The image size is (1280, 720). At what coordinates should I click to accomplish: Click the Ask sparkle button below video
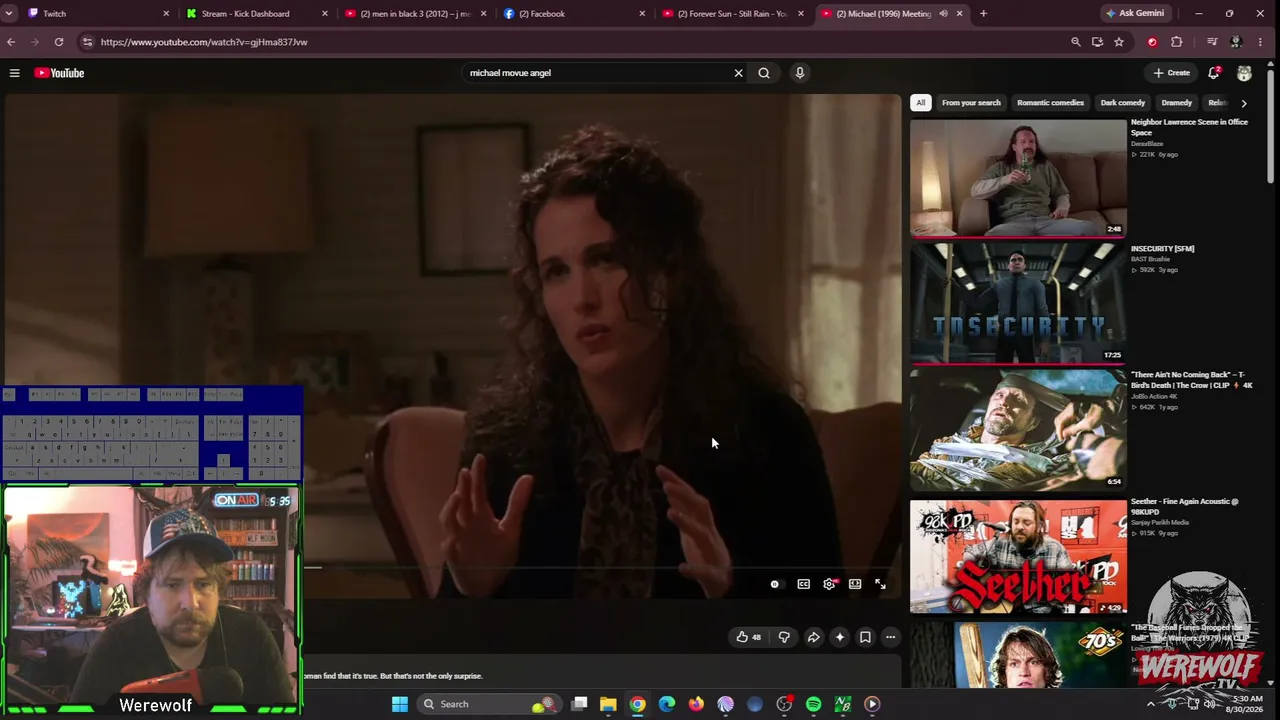tap(840, 637)
